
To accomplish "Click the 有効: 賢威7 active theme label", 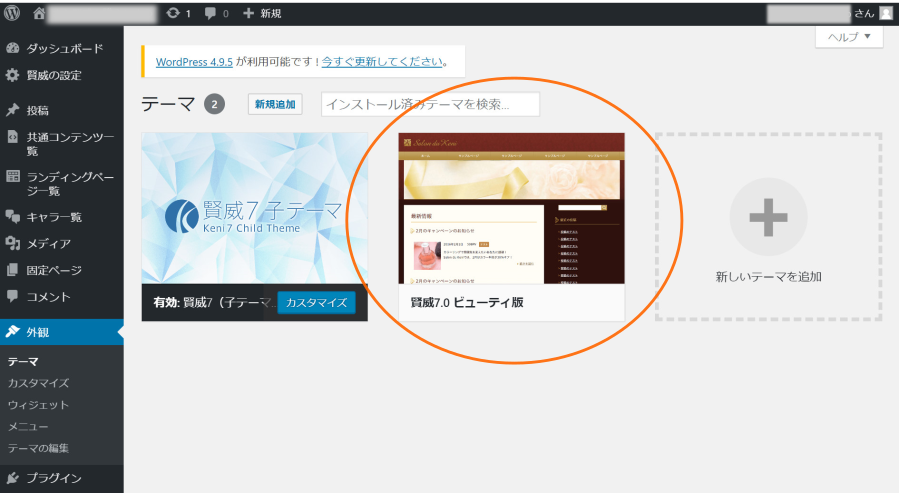I will (212, 302).
